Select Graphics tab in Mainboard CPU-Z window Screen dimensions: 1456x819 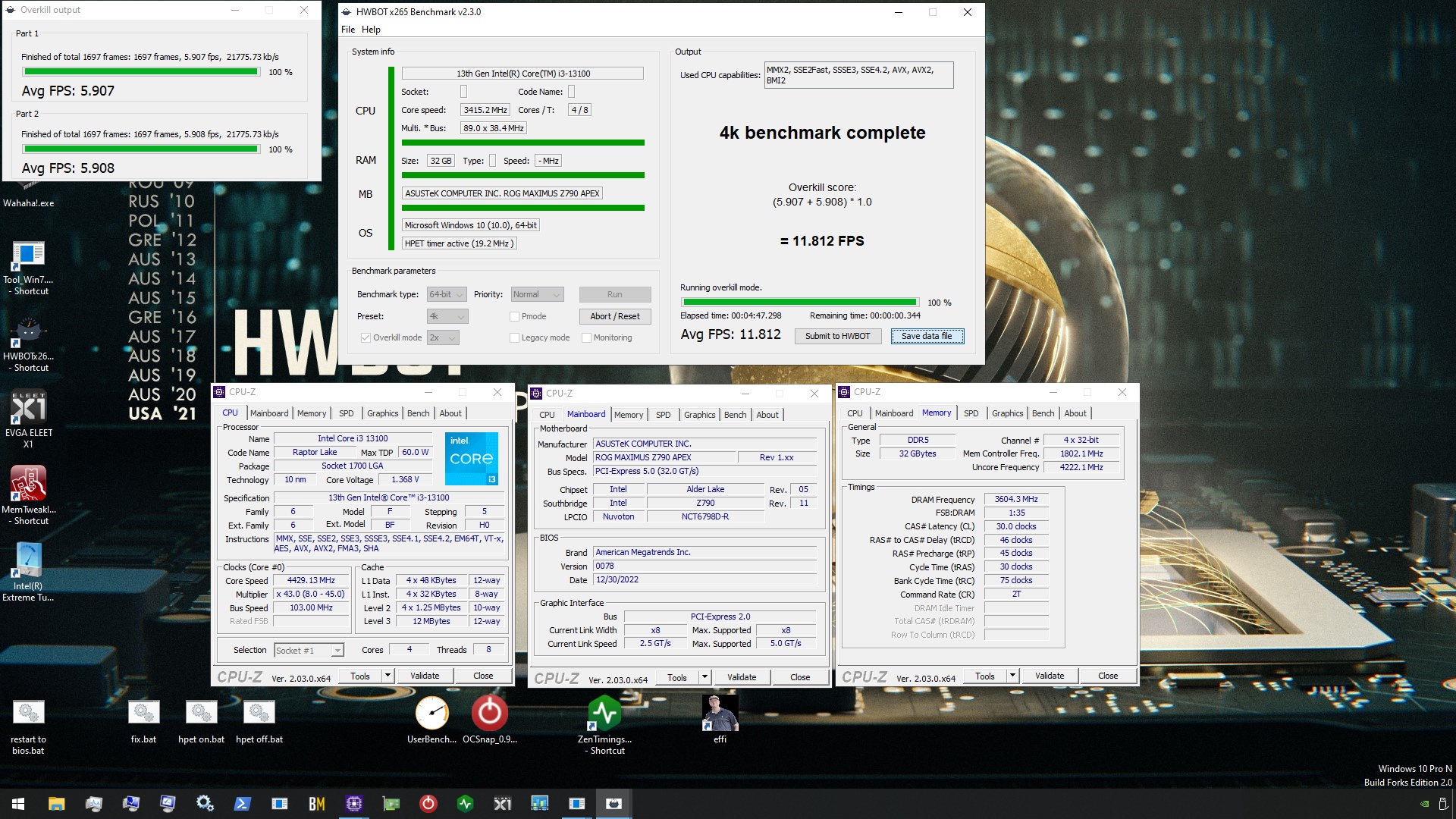click(x=699, y=415)
